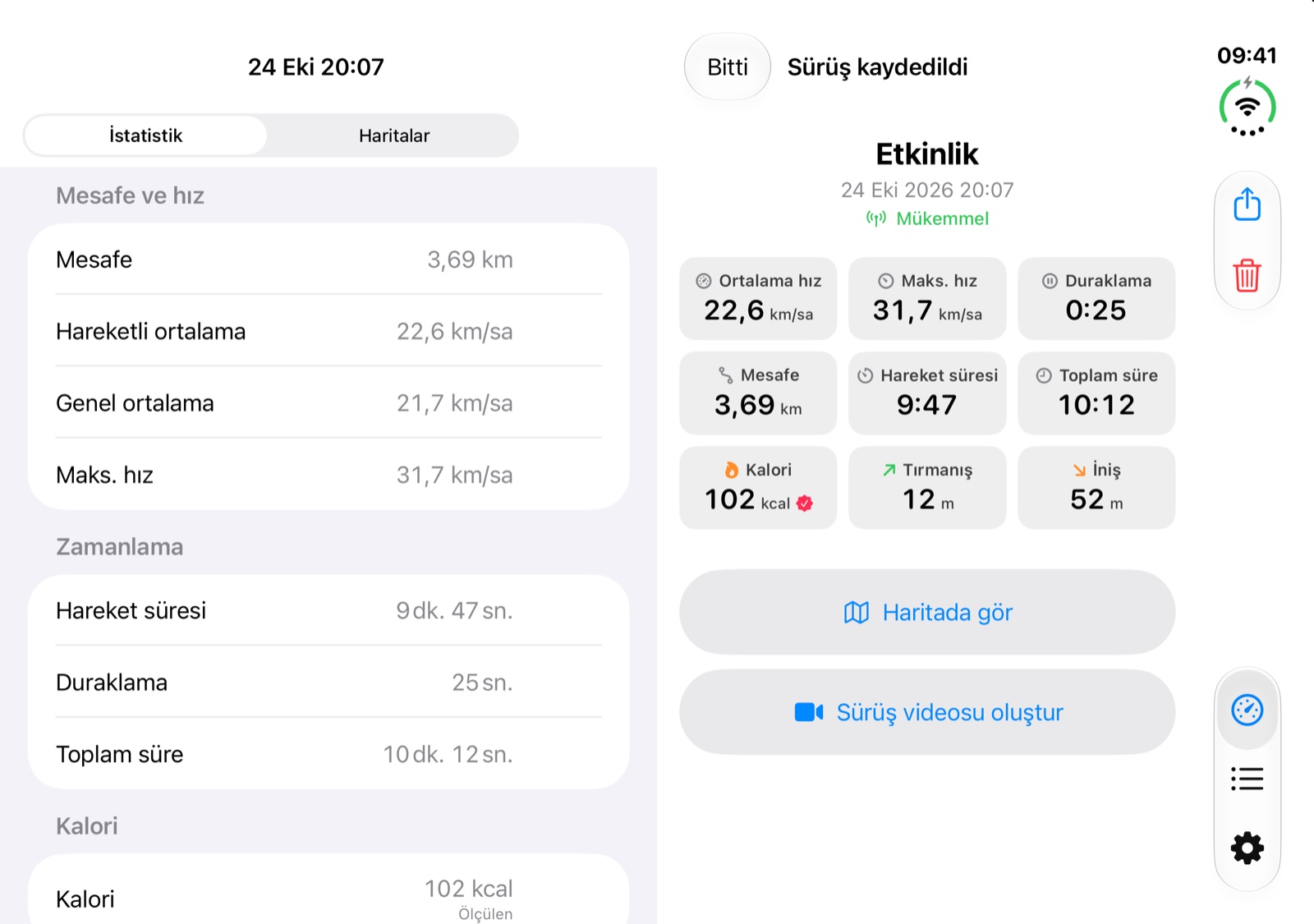
Task: Select the Toplam süre 10 dk. row
Action: [x=328, y=754]
